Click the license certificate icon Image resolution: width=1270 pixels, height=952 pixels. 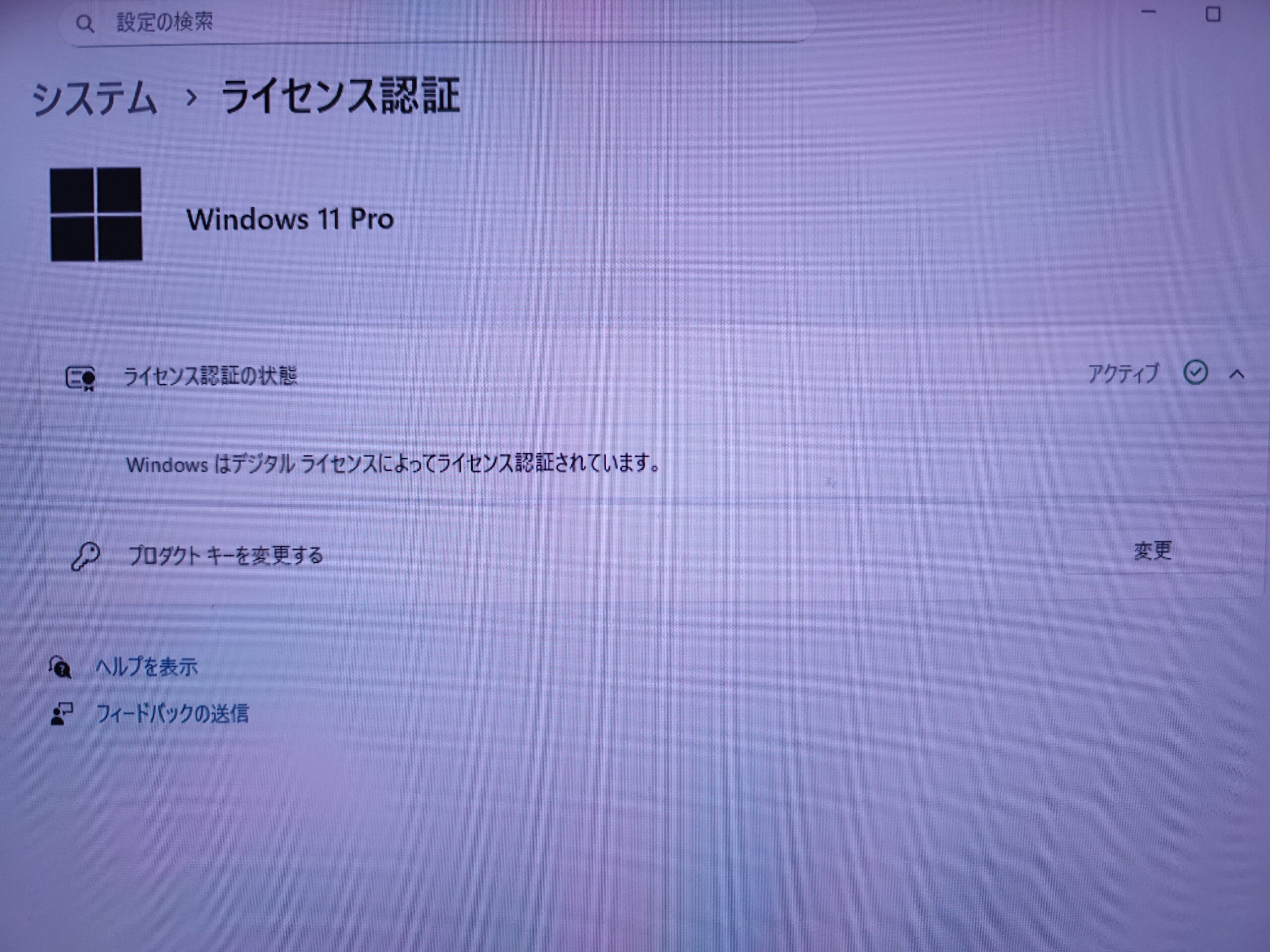point(80,378)
